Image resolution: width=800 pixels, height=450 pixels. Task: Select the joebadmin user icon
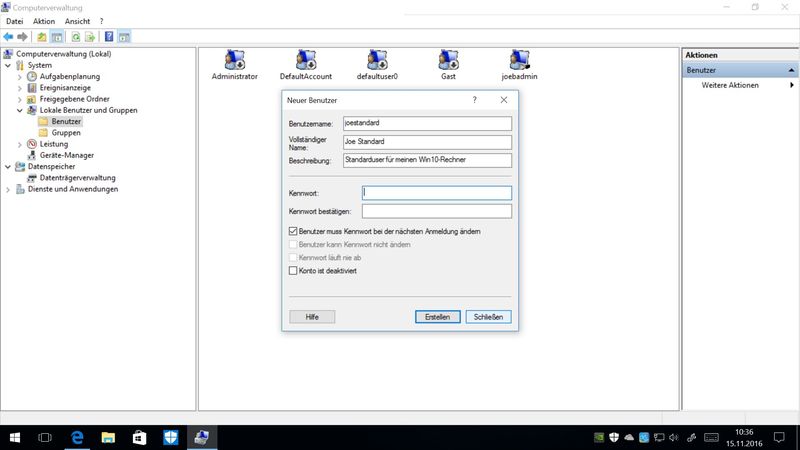pos(519,65)
